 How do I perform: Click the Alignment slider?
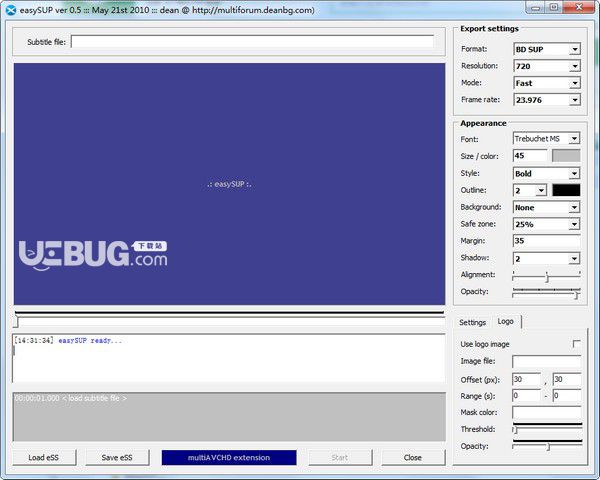pyautogui.click(x=546, y=276)
